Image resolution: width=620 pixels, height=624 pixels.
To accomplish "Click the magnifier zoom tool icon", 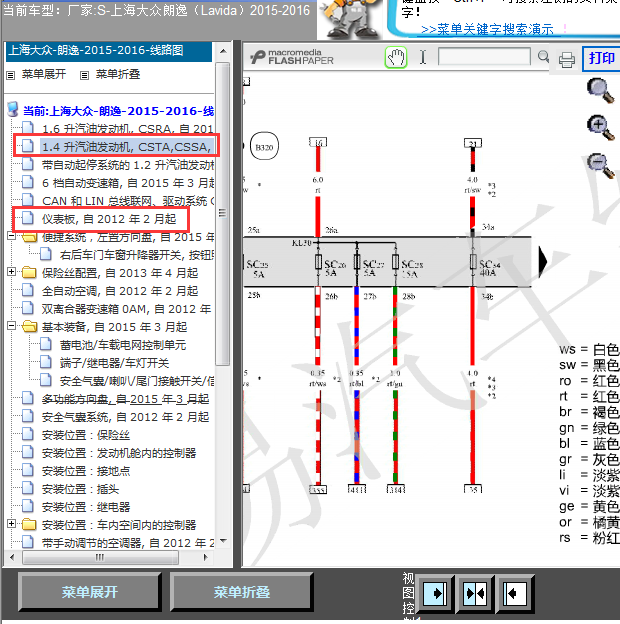I will 601,91.
